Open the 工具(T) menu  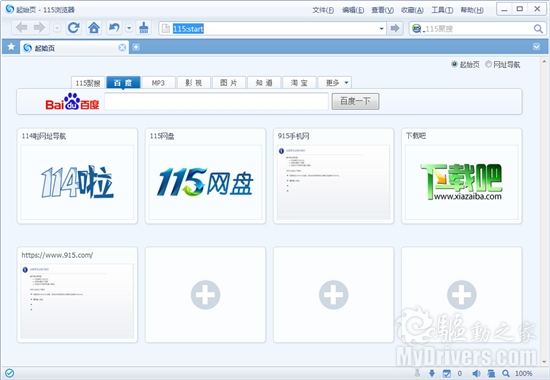tap(442, 10)
